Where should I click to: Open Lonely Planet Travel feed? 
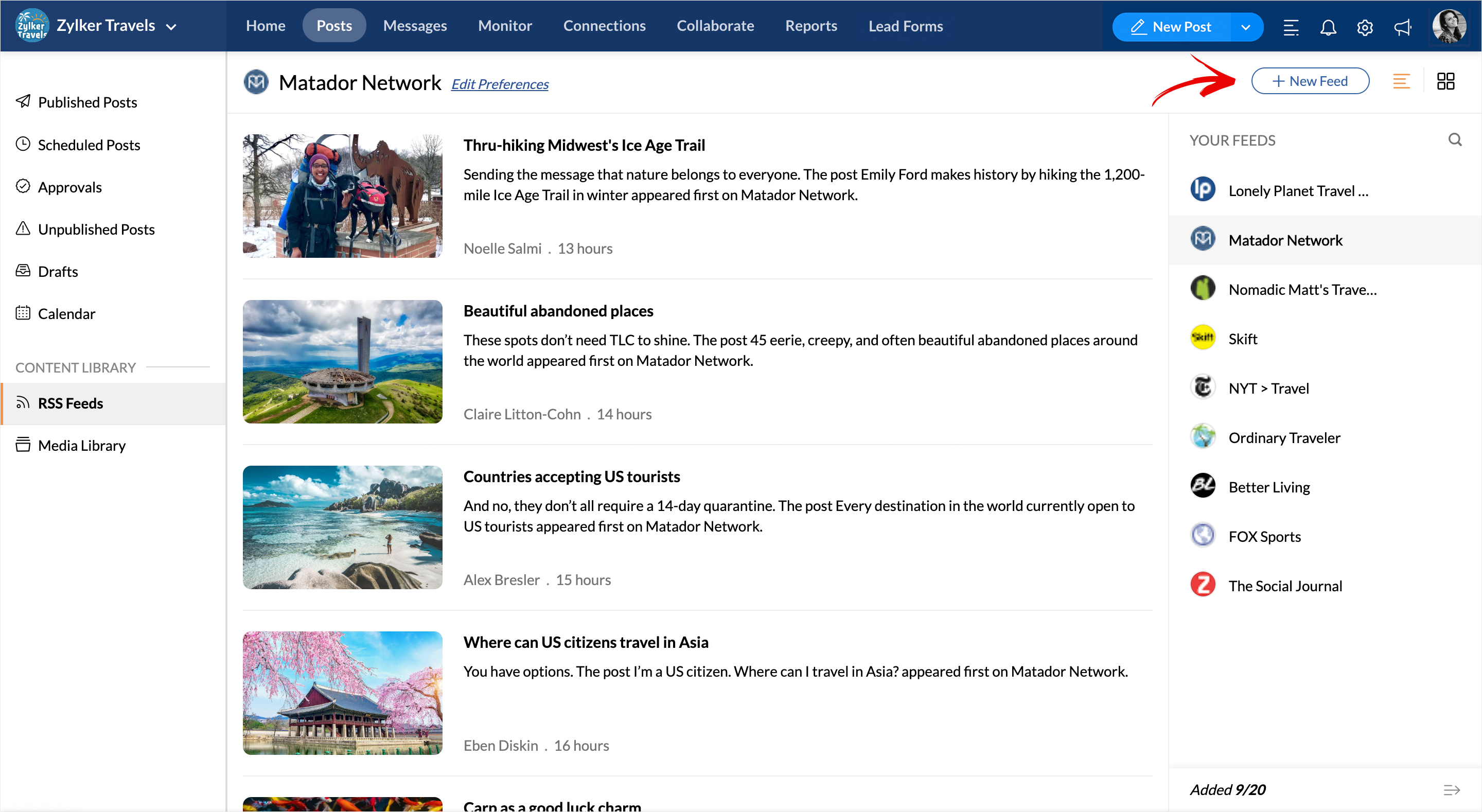coord(1298,190)
